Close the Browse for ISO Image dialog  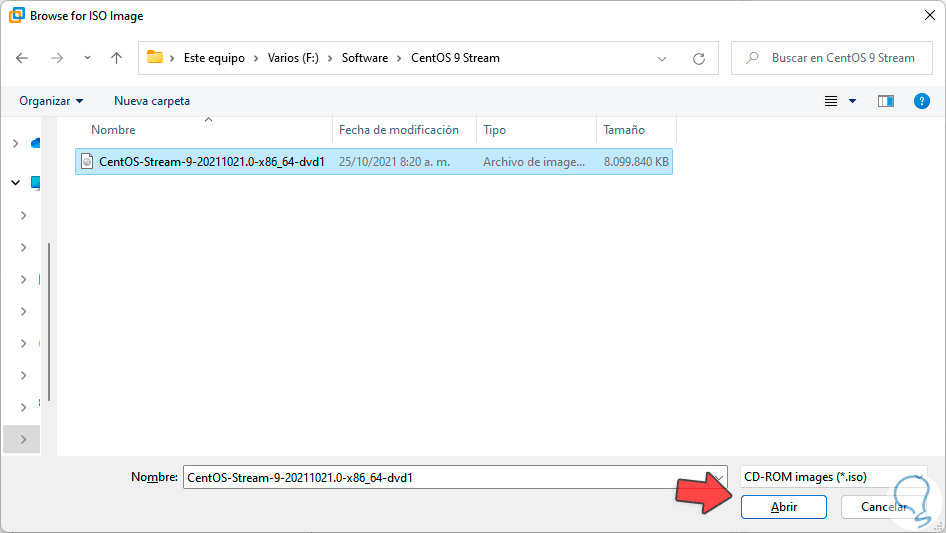930,15
